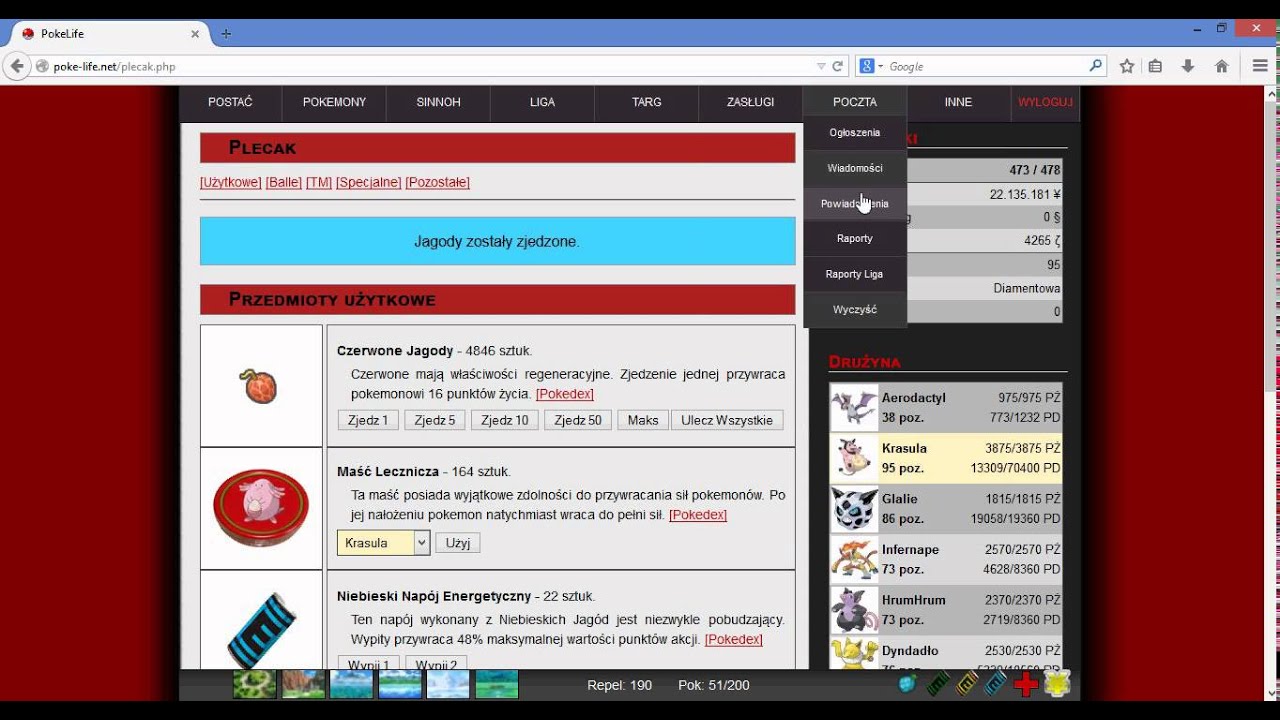Click the Zjedz 1 button
The image size is (1280, 720).
tap(368, 420)
